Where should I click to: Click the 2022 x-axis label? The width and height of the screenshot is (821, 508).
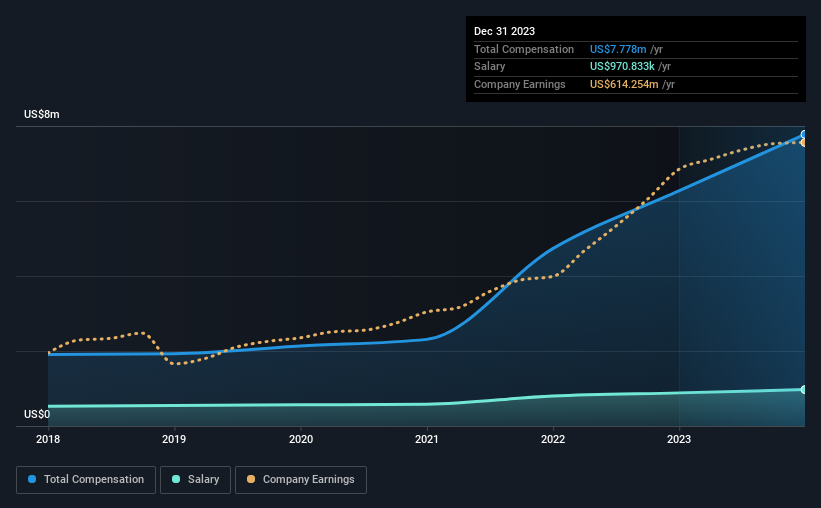pyautogui.click(x=553, y=439)
